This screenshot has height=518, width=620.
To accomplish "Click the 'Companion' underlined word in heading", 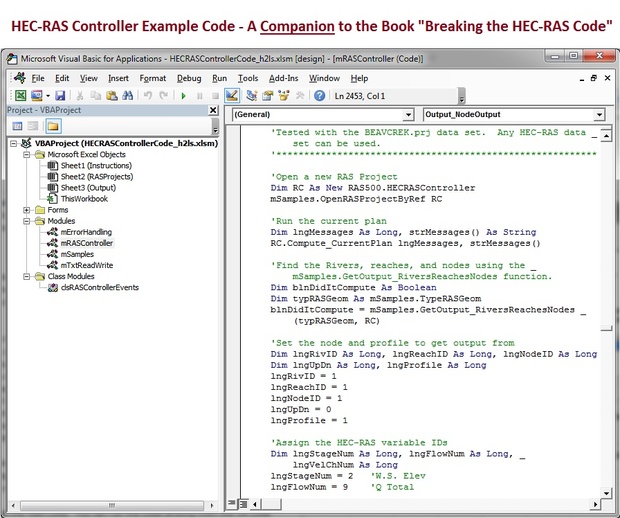I will click(x=297, y=26).
